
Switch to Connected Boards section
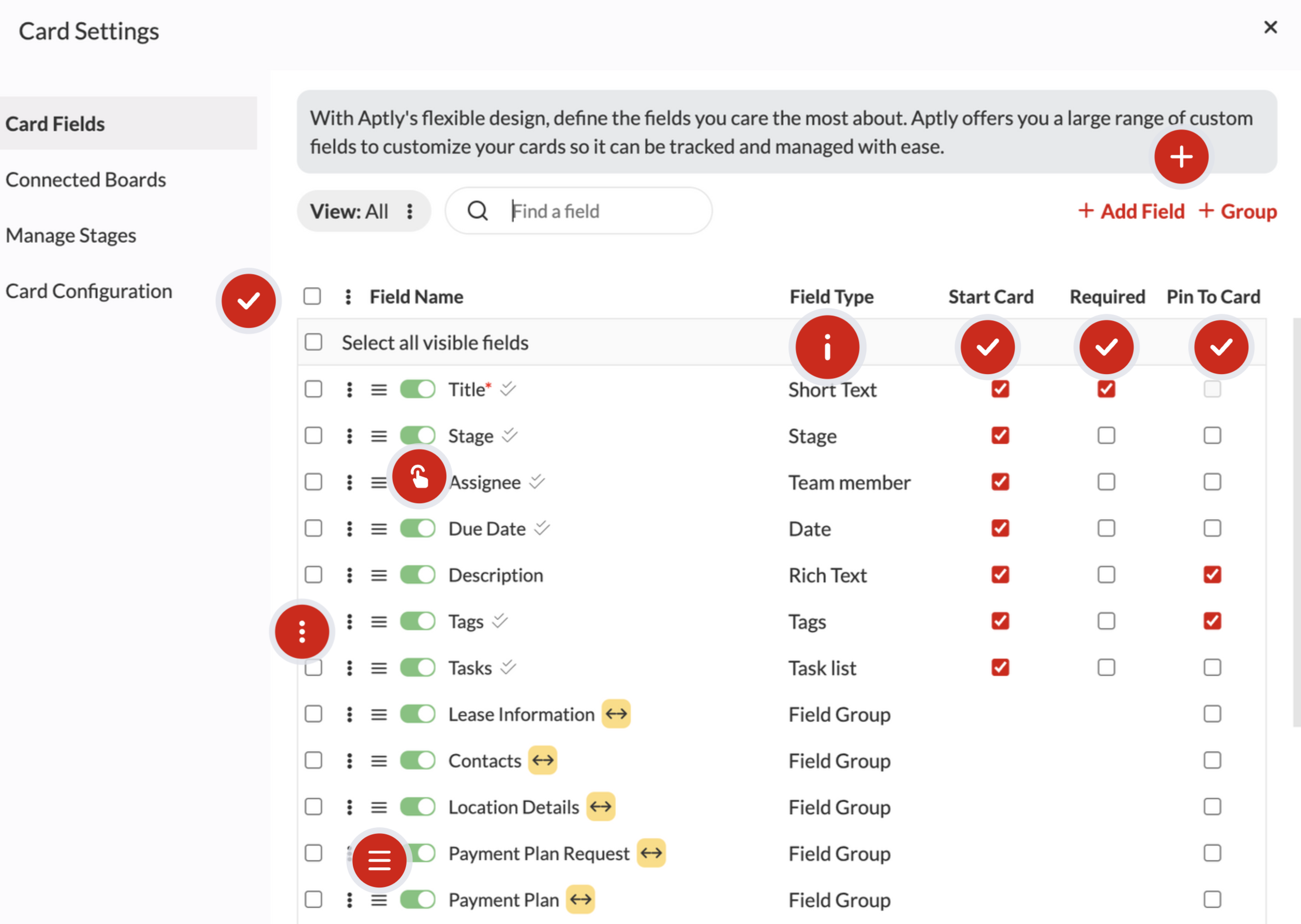coord(86,180)
